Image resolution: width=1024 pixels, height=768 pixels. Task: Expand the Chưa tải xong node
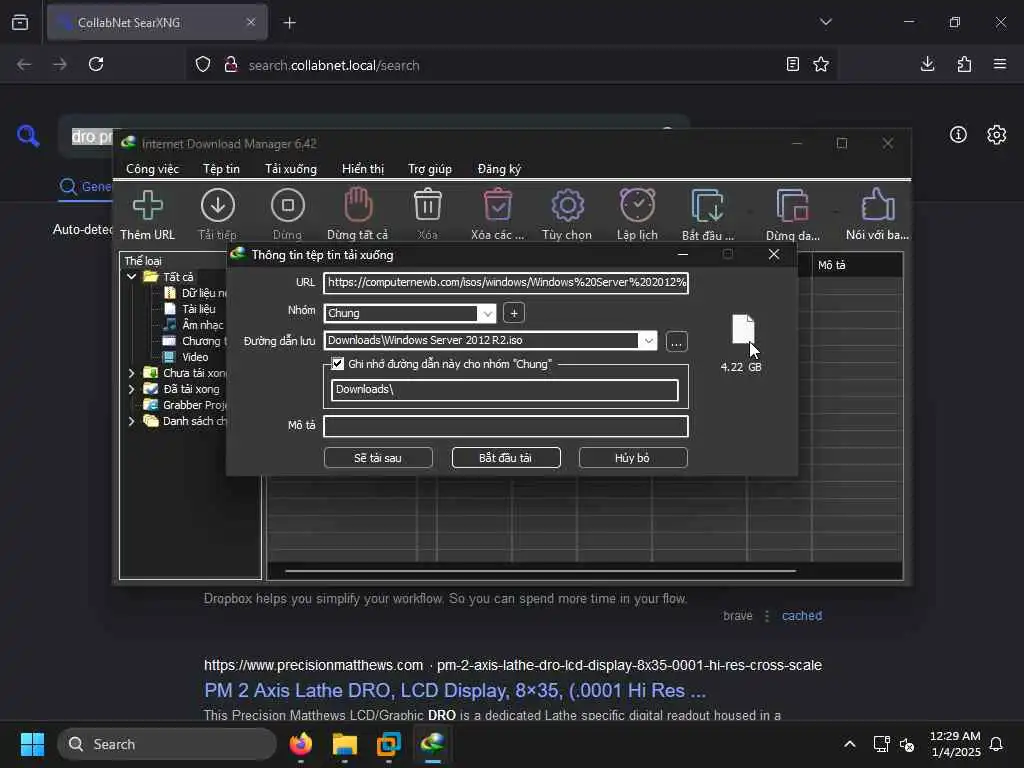pos(131,373)
